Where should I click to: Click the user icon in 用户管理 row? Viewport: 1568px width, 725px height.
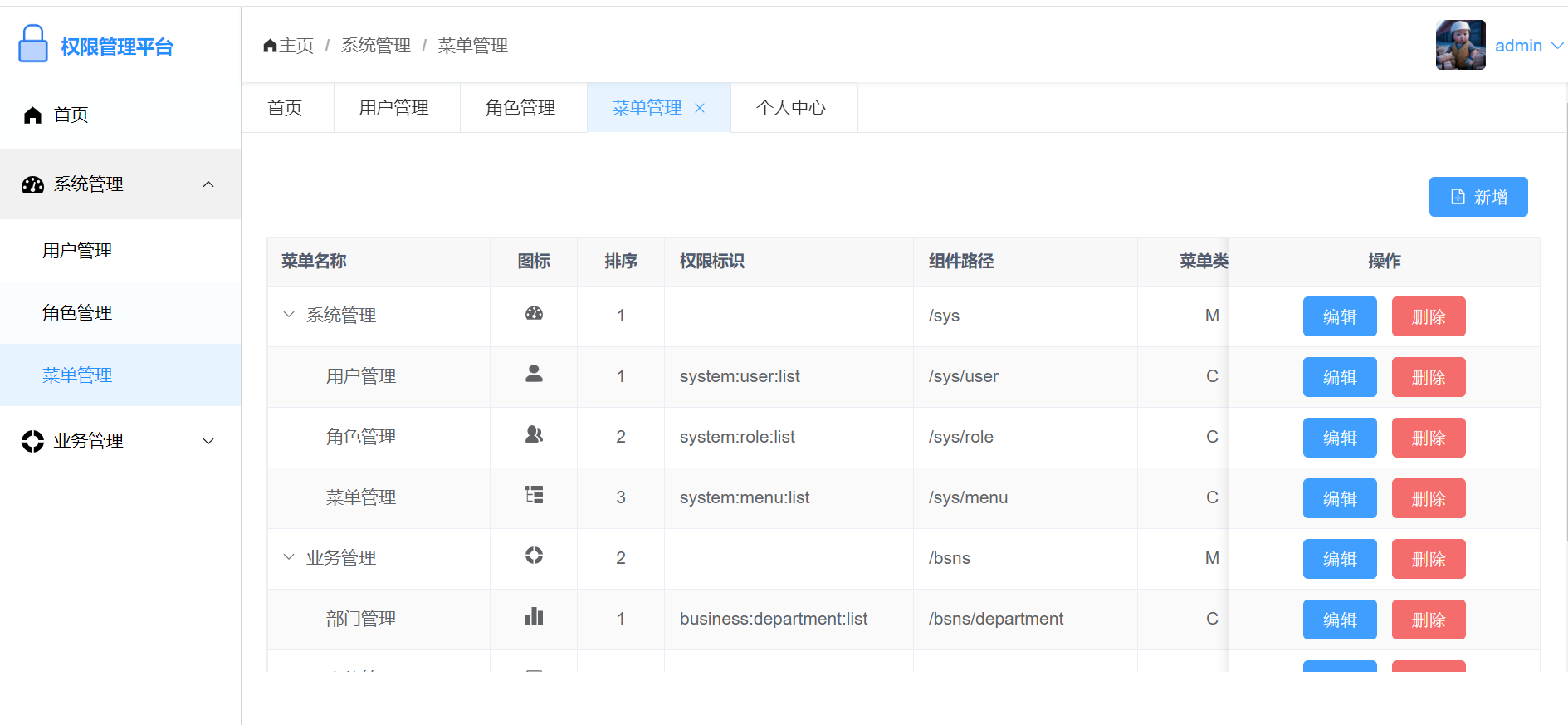[534, 374]
